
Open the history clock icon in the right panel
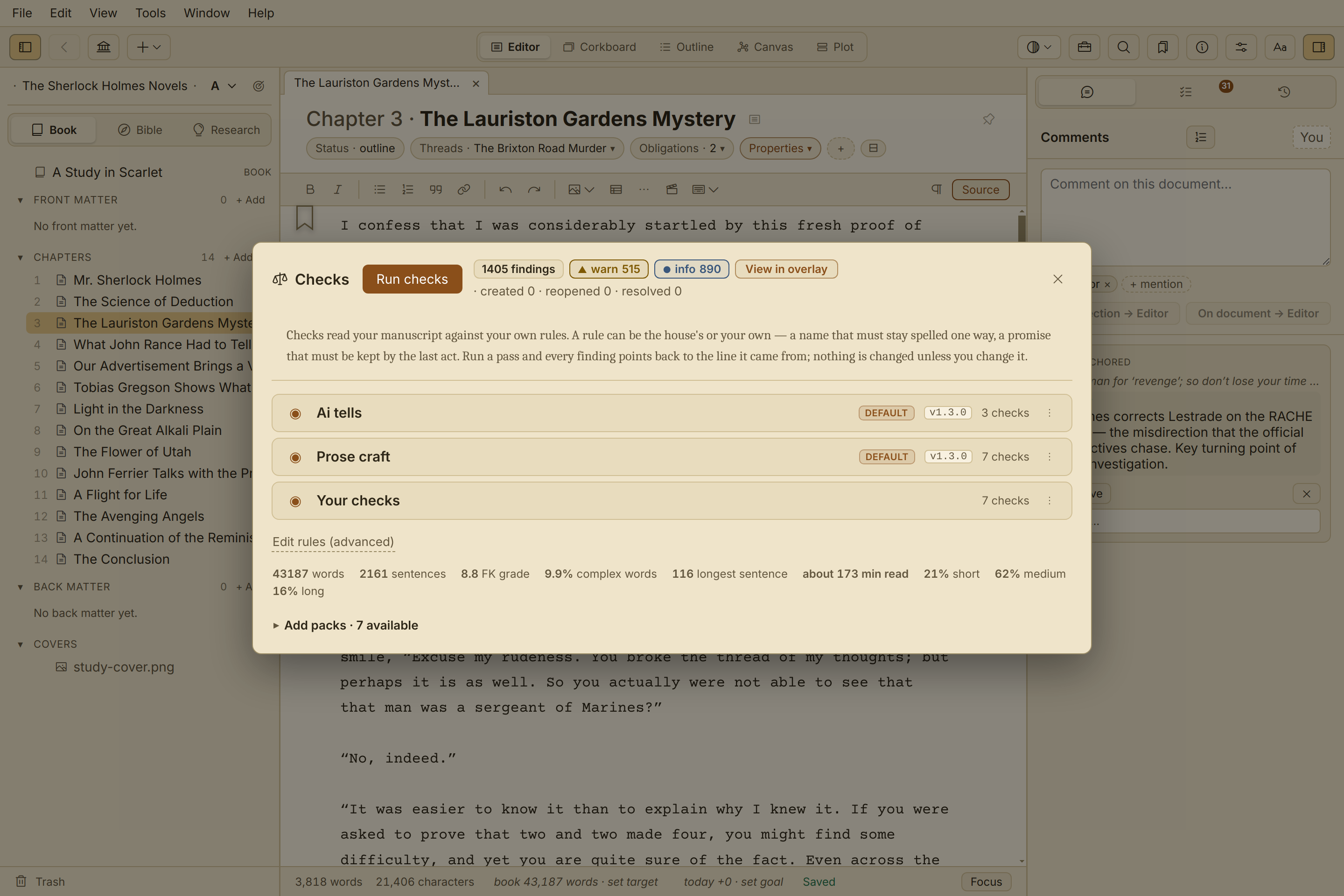(1284, 92)
